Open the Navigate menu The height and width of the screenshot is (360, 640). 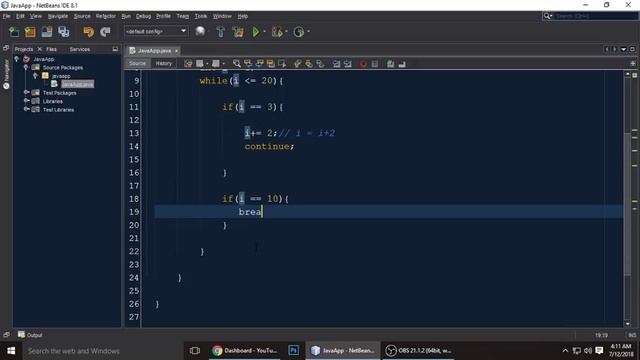point(58,16)
